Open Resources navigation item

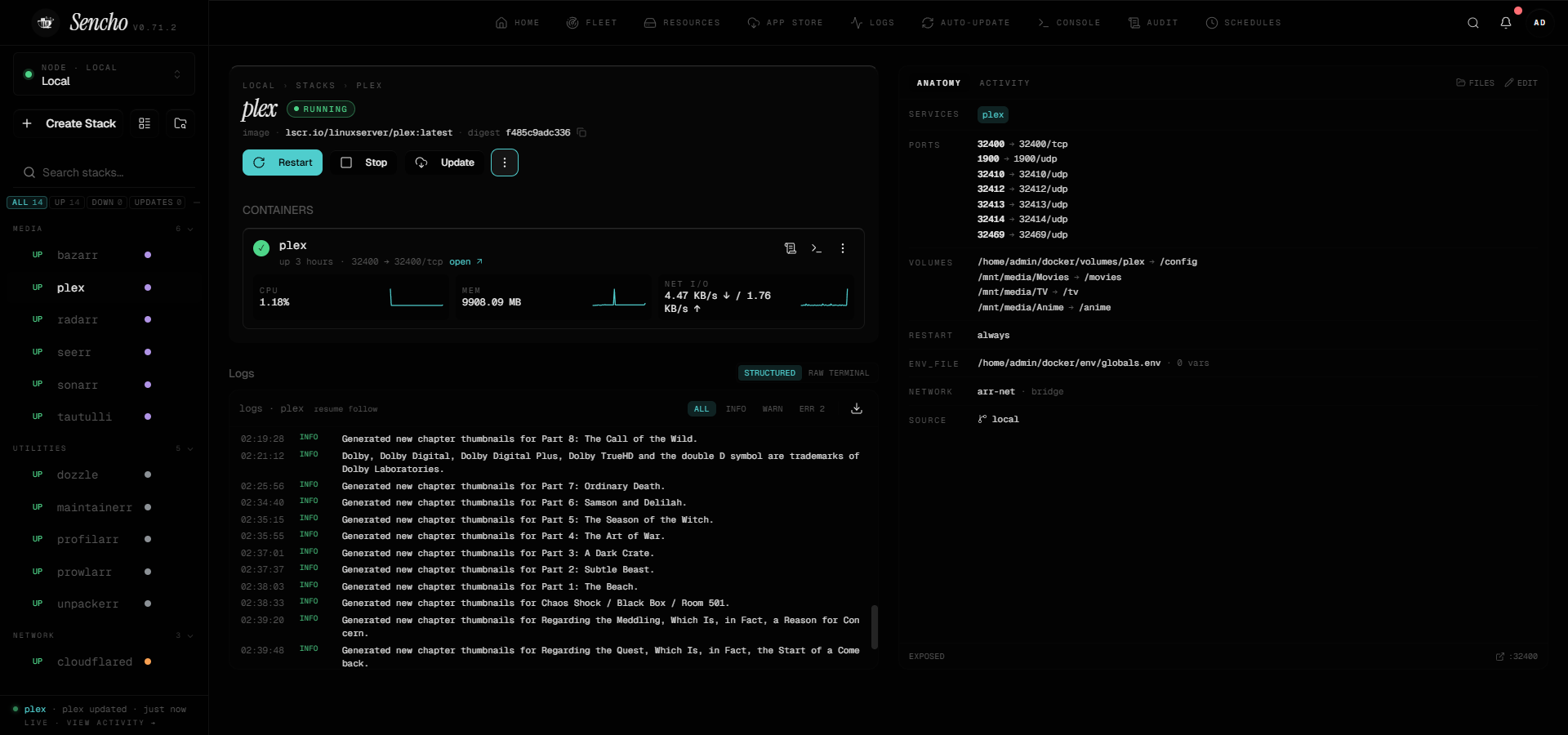coord(682,23)
